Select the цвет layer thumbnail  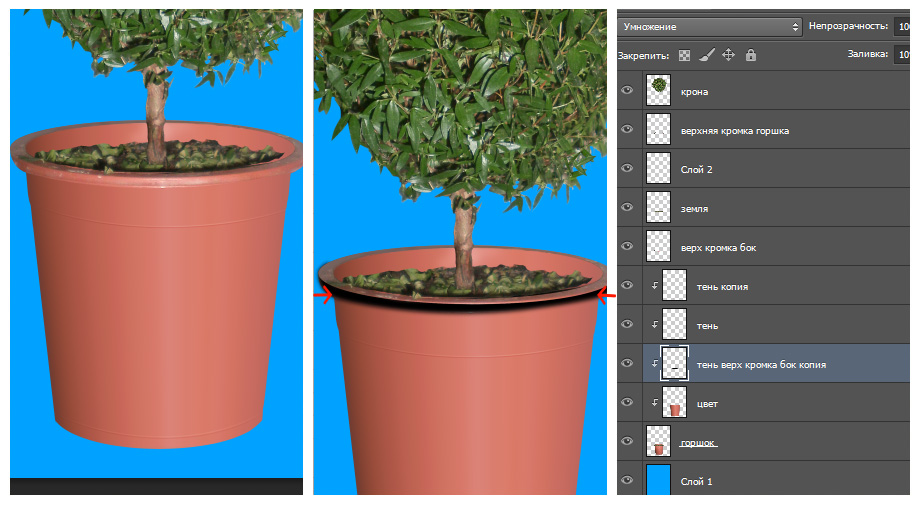[674, 402]
